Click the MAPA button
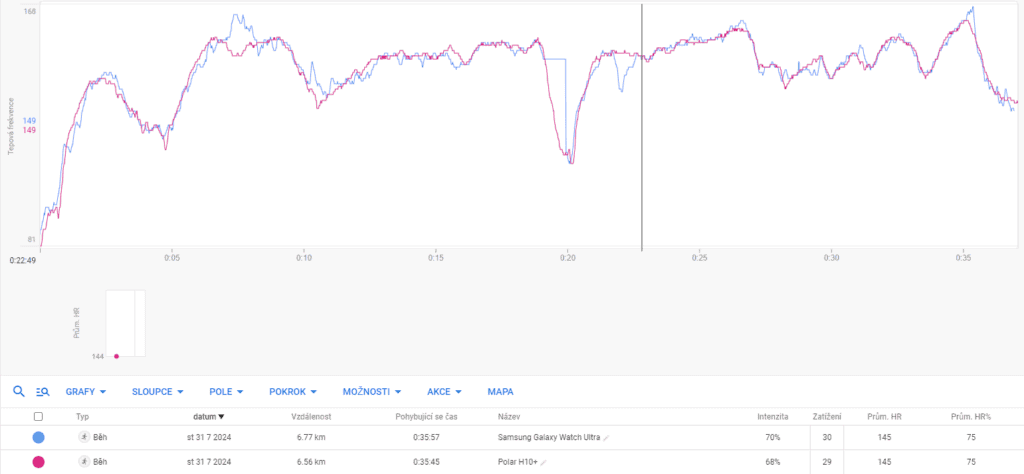1024x474 pixels. 500,392
